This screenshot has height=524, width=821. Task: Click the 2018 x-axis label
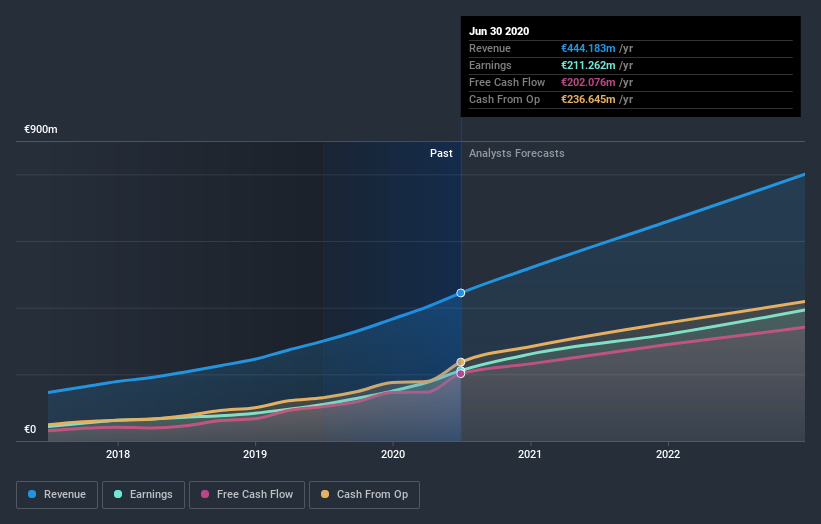[118, 454]
